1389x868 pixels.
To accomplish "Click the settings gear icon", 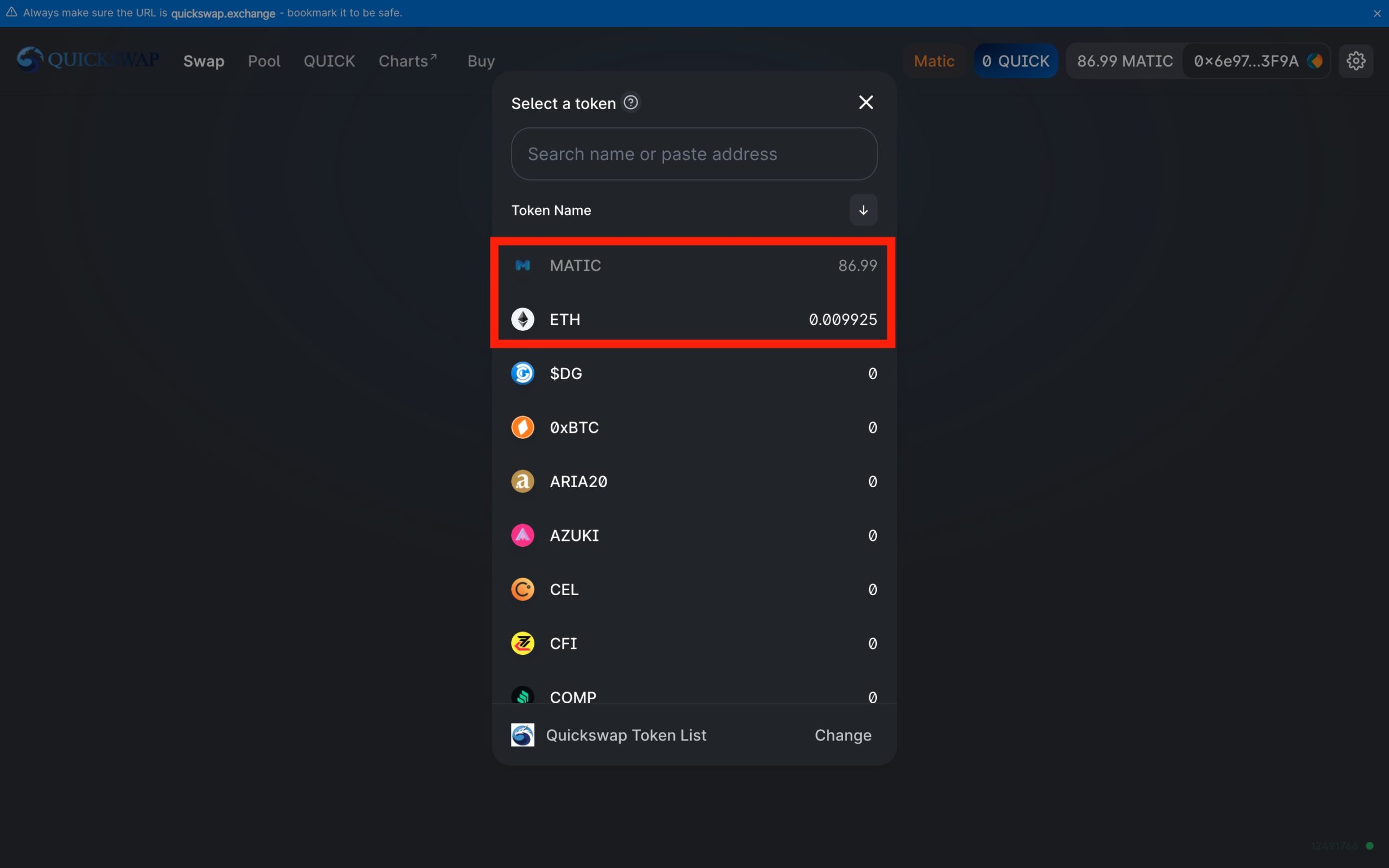I will (1356, 61).
